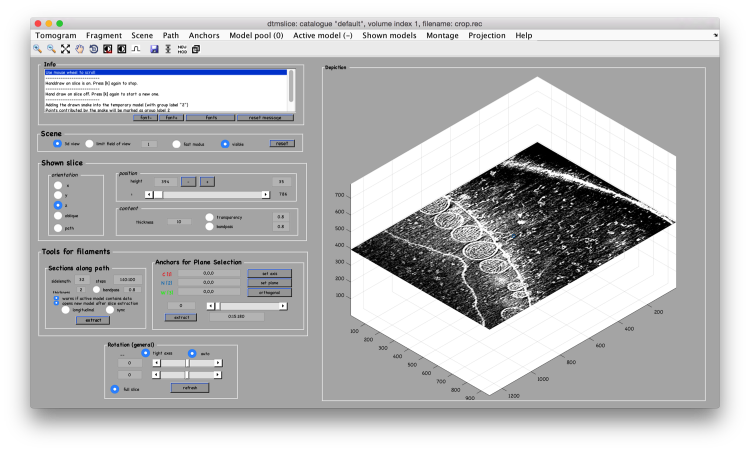Click the fit-to-view crossed arrows icon

point(65,48)
